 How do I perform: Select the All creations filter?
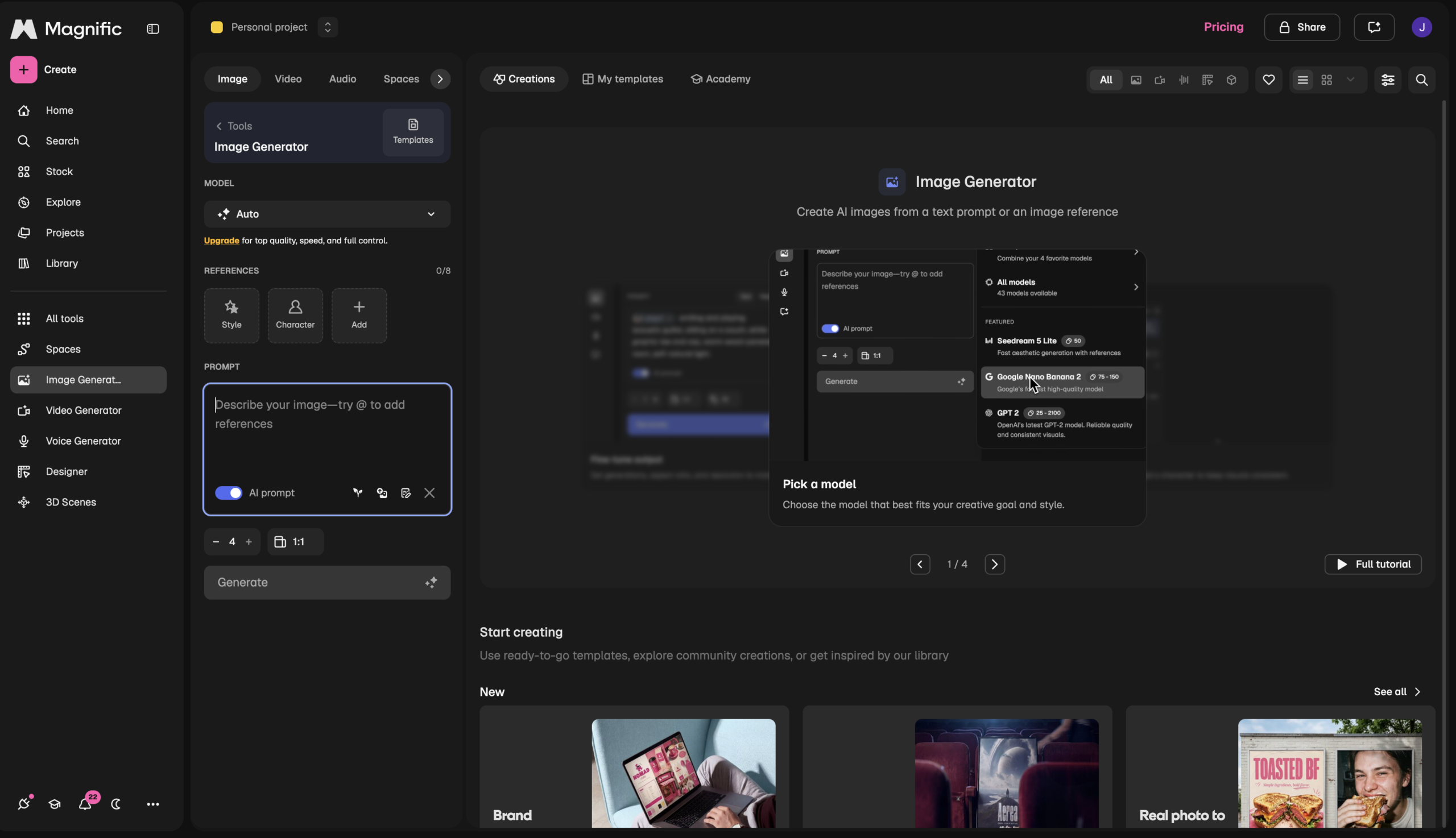click(x=1106, y=80)
